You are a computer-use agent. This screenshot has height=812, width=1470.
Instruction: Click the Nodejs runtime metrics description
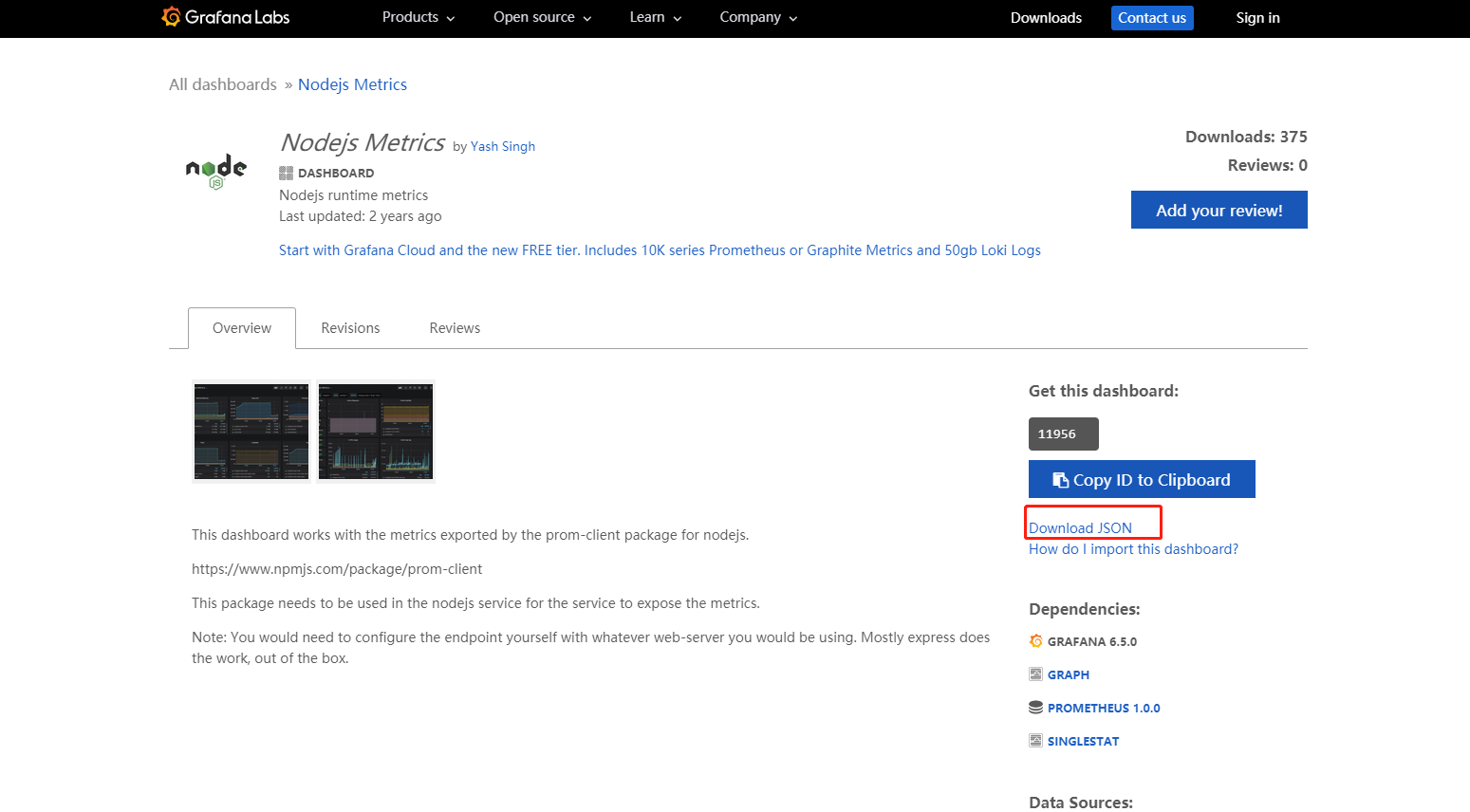pos(353,195)
